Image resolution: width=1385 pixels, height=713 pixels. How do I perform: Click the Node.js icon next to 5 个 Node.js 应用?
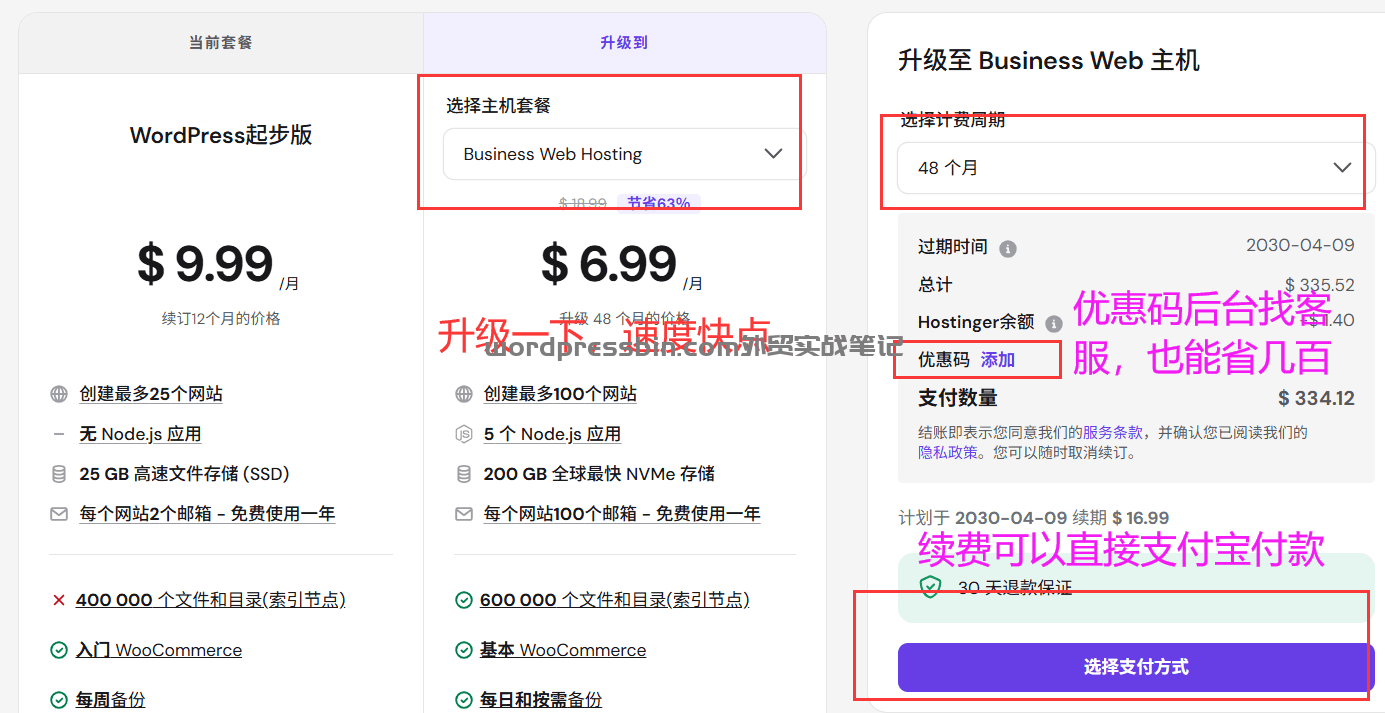463,433
